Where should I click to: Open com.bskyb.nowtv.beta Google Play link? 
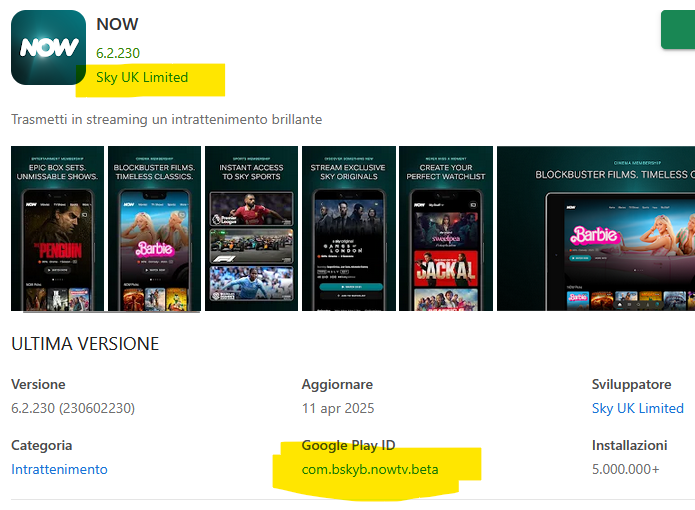tap(370, 469)
